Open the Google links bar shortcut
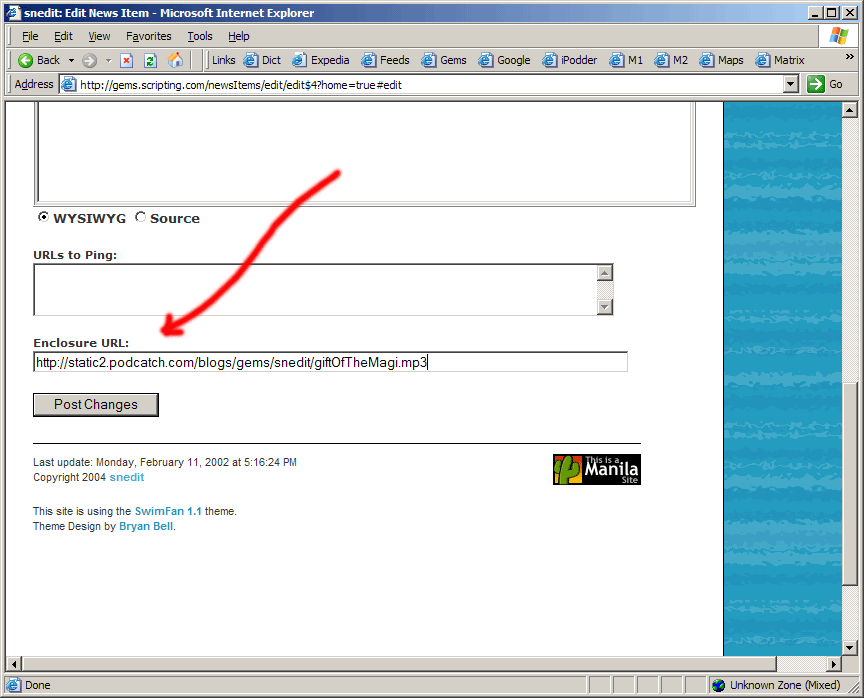The image size is (864, 698). (504, 60)
